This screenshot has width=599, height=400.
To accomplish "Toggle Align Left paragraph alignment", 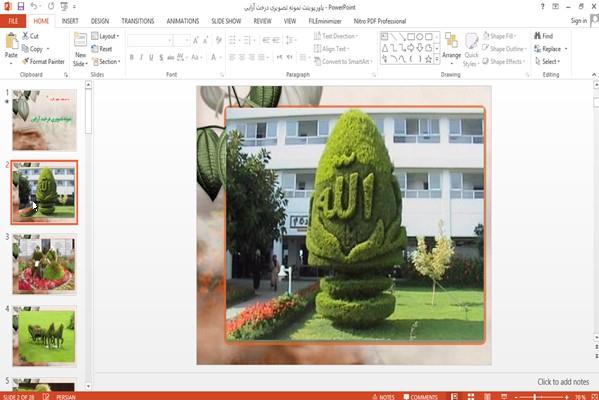I will pyautogui.click(x=232, y=57).
